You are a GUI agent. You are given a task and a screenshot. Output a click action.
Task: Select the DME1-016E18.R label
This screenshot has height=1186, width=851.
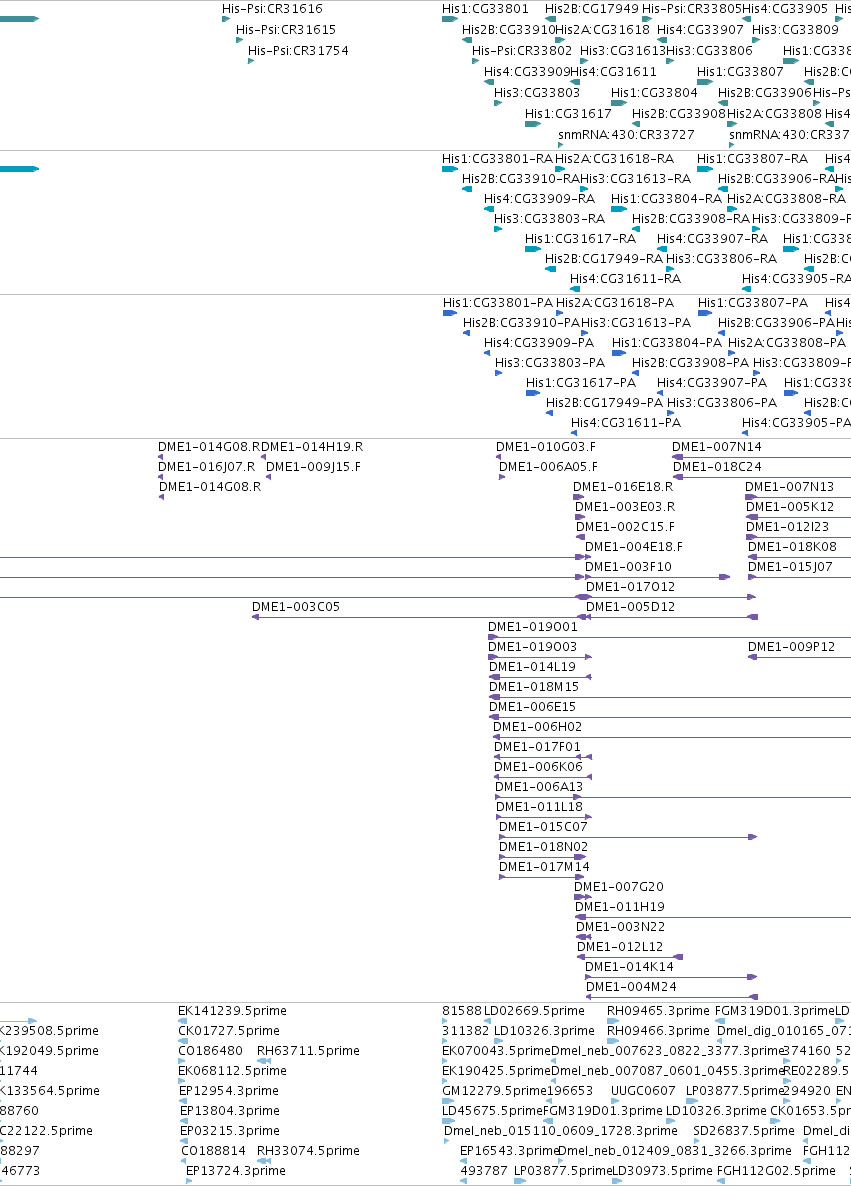click(623, 487)
